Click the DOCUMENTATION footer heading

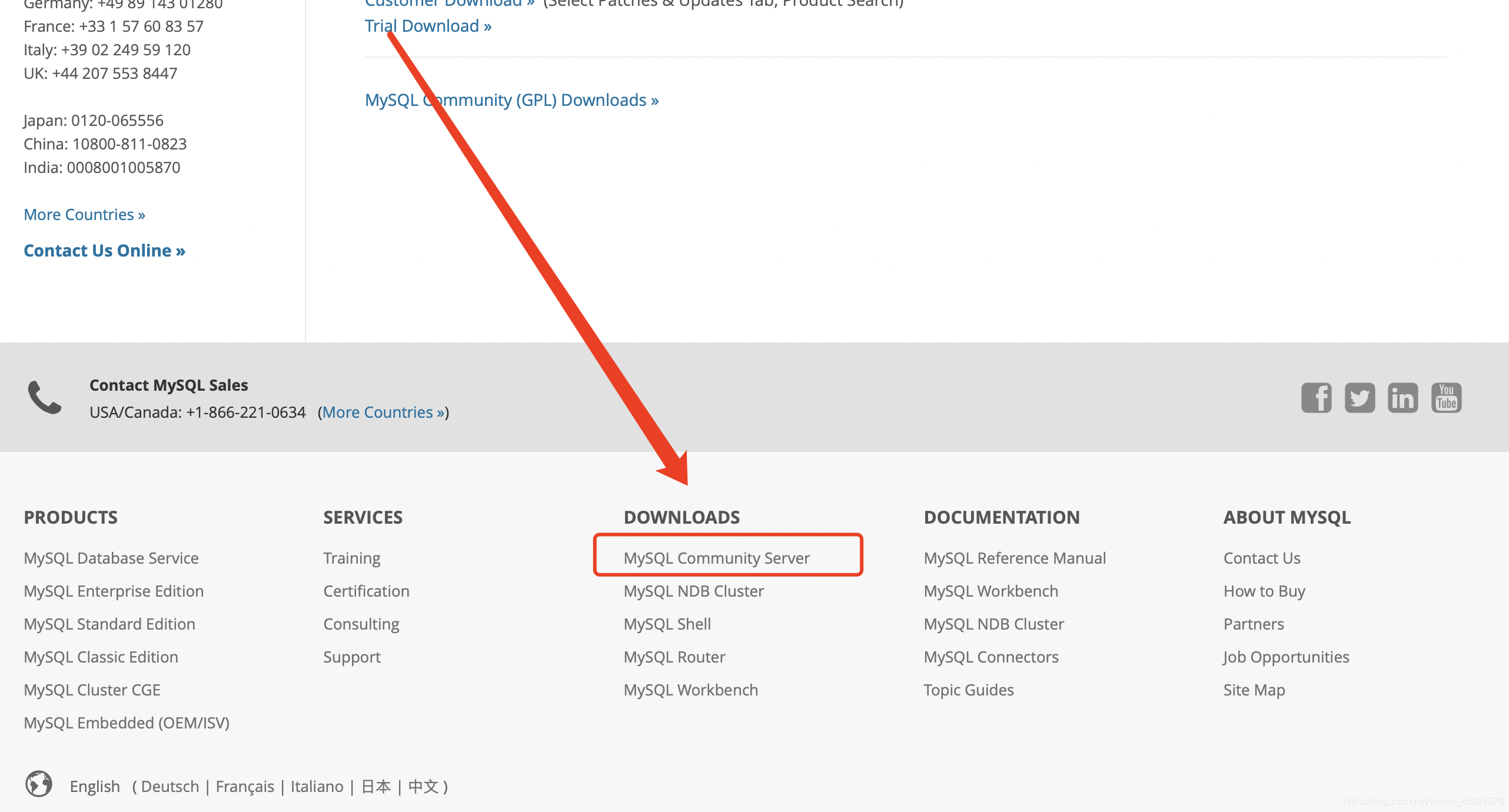coord(1001,517)
